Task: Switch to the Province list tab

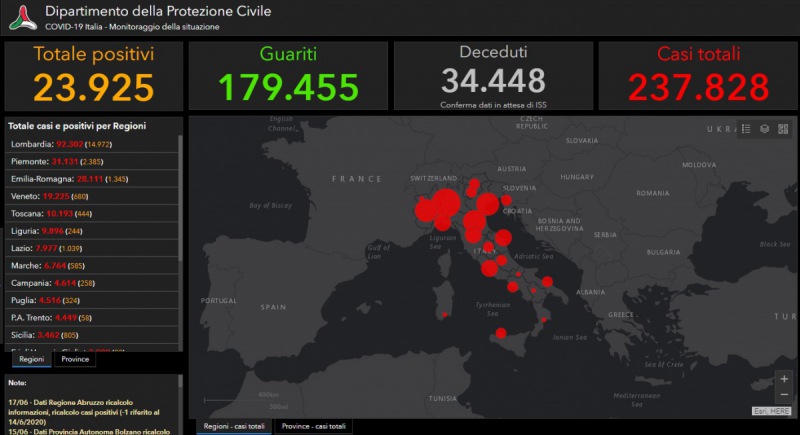Action: click(x=75, y=359)
